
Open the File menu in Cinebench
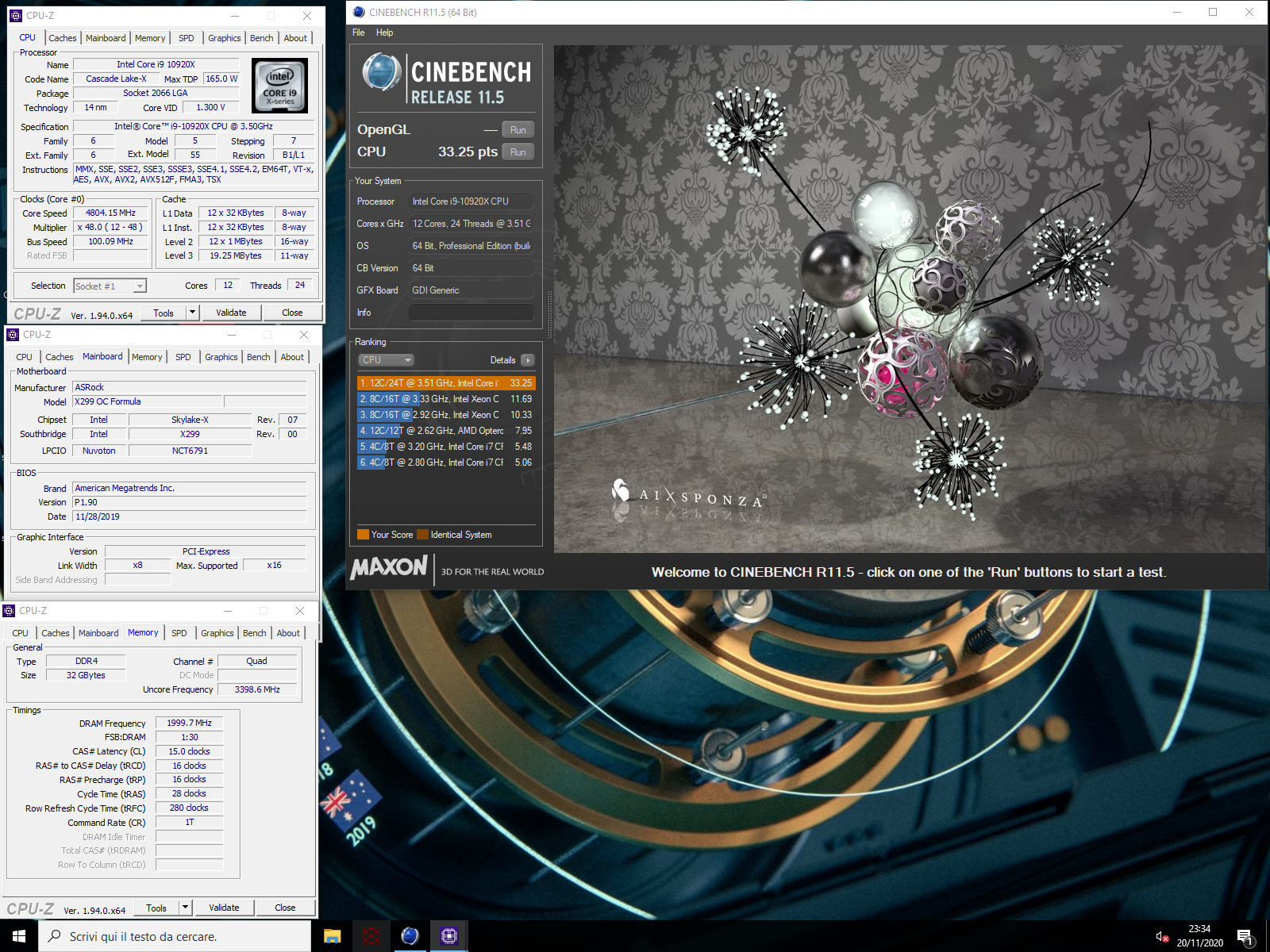click(359, 33)
